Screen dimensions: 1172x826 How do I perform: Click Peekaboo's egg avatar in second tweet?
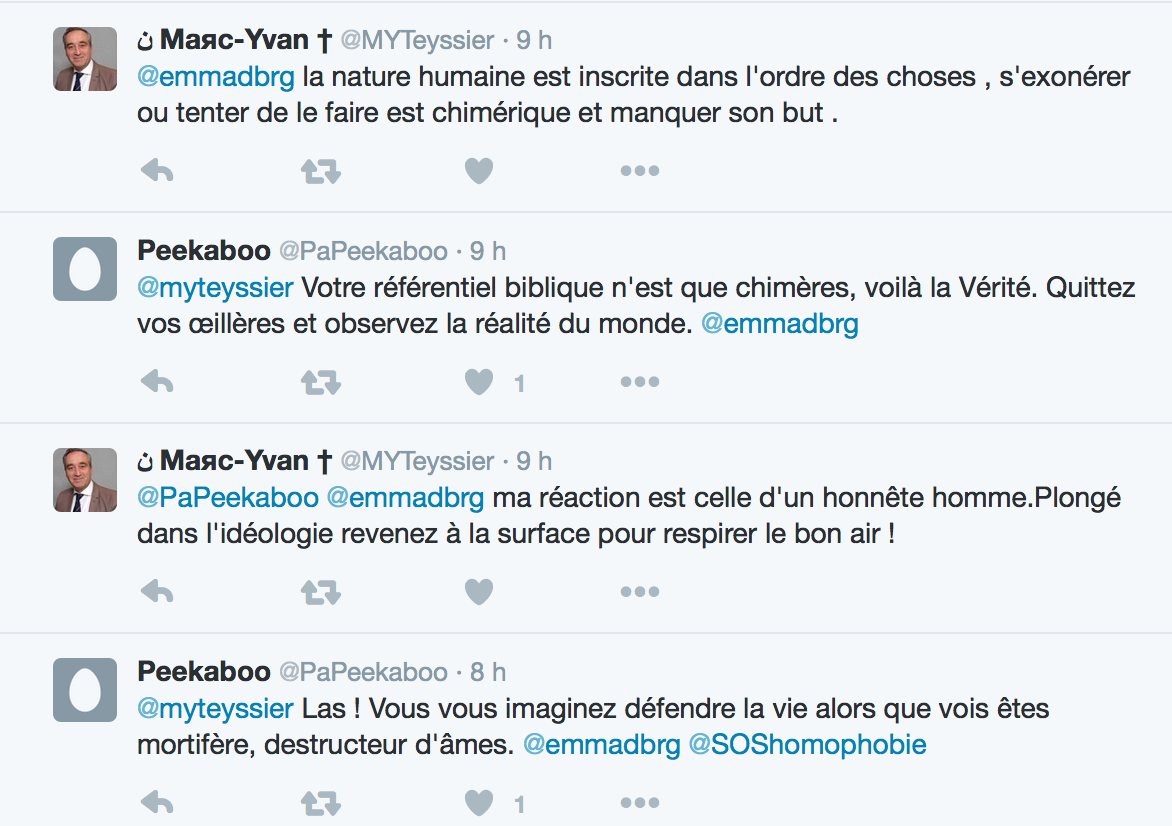pos(85,270)
